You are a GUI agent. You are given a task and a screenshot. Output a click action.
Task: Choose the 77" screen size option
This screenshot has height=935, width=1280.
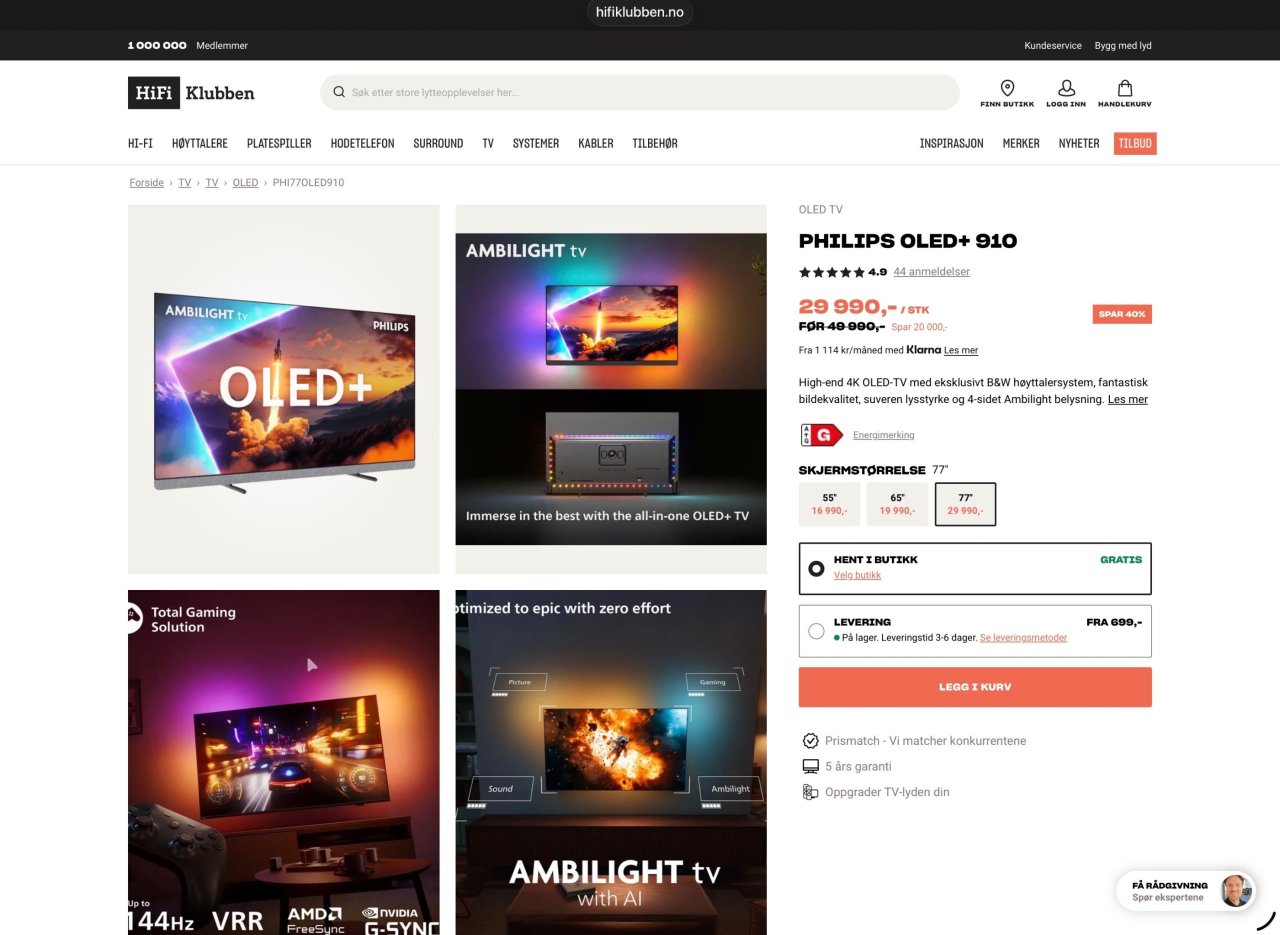tap(966, 504)
